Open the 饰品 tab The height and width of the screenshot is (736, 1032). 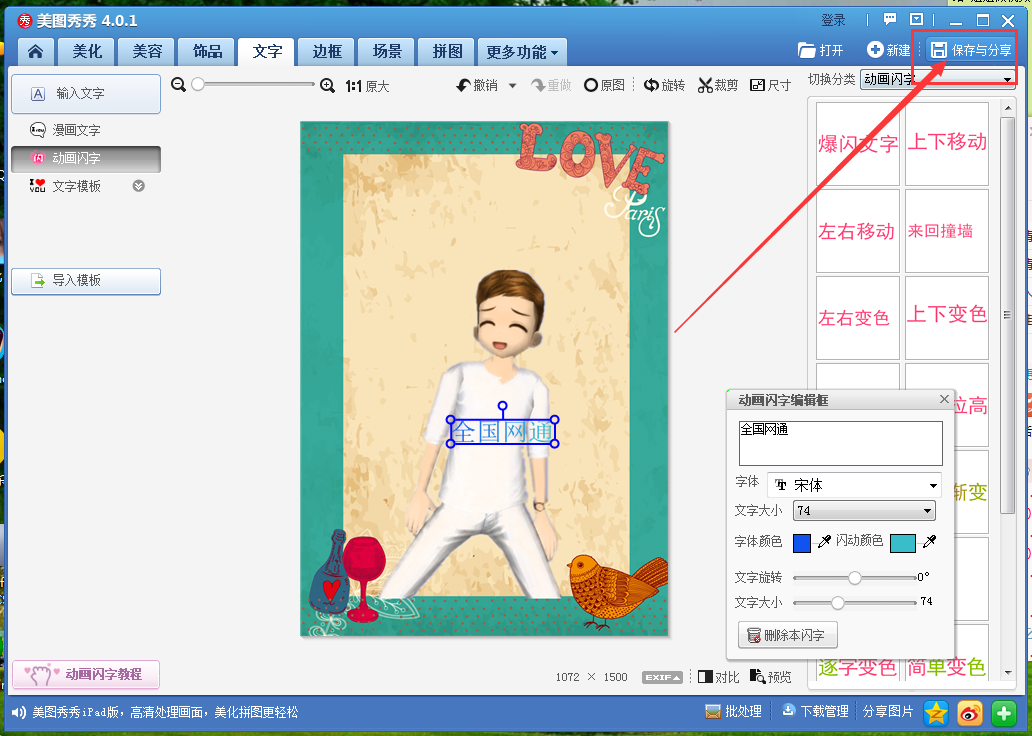tap(207, 51)
